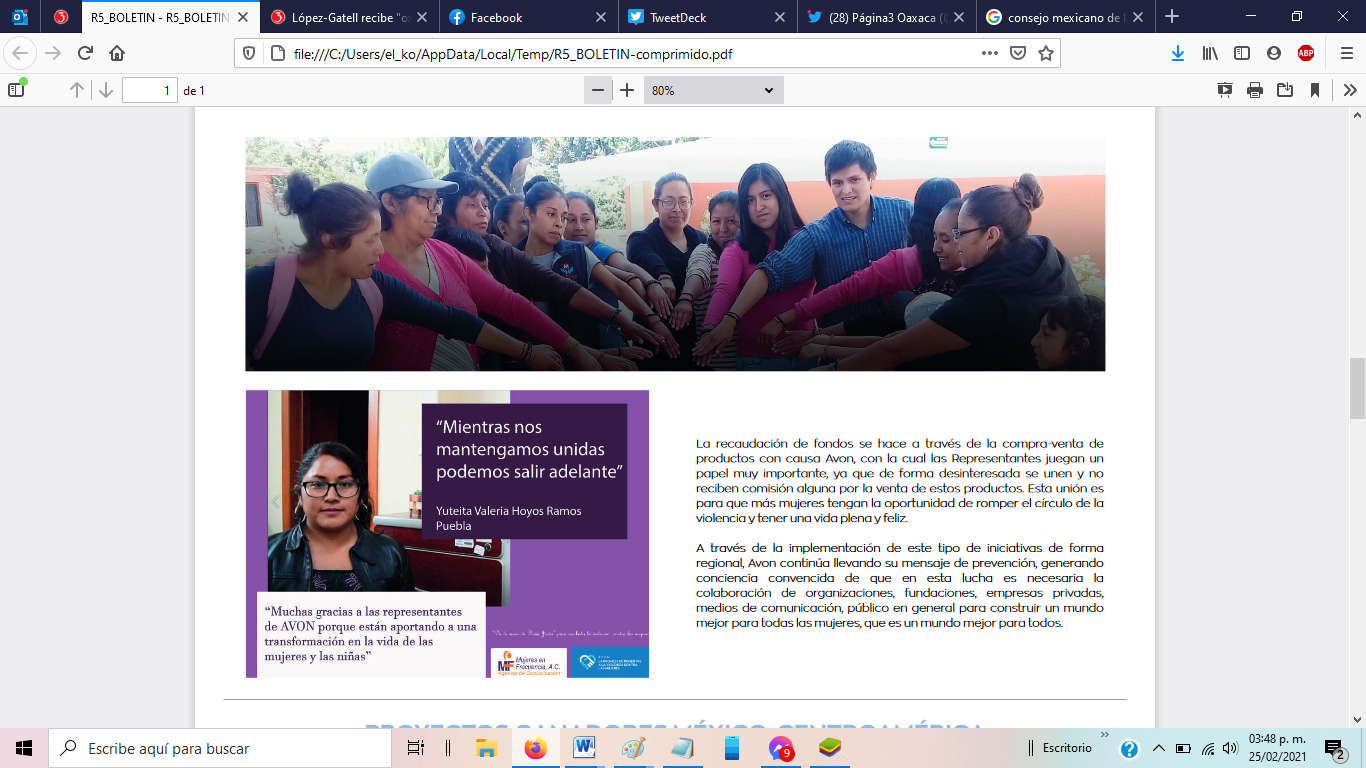1366x768 pixels.
Task: Open Windows Start menu
Action: (24, 748)
